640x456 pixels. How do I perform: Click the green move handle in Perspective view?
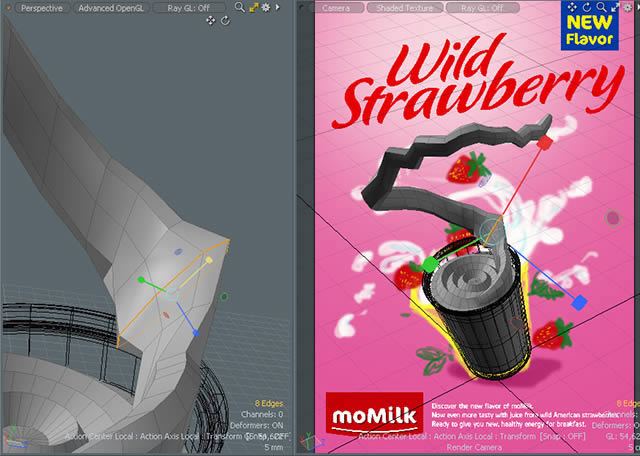(141, 280)
